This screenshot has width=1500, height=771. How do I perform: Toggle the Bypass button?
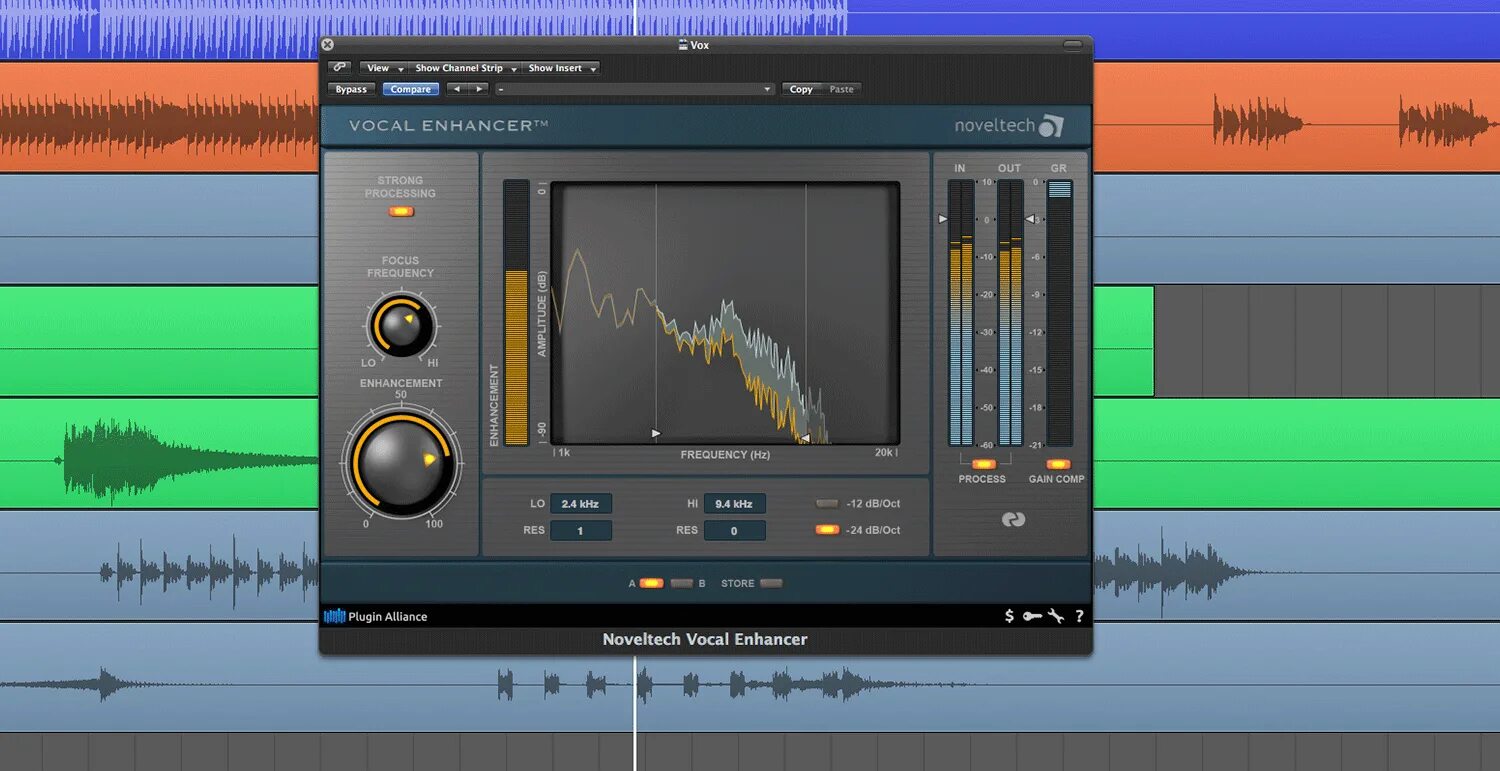(x=351, y=89)
